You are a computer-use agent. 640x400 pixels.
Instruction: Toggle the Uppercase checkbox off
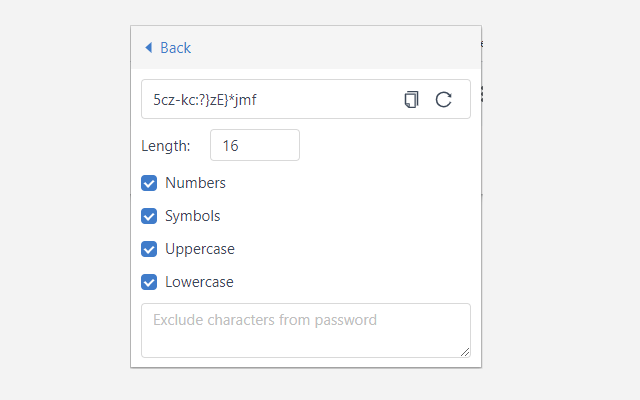[149, 249]
